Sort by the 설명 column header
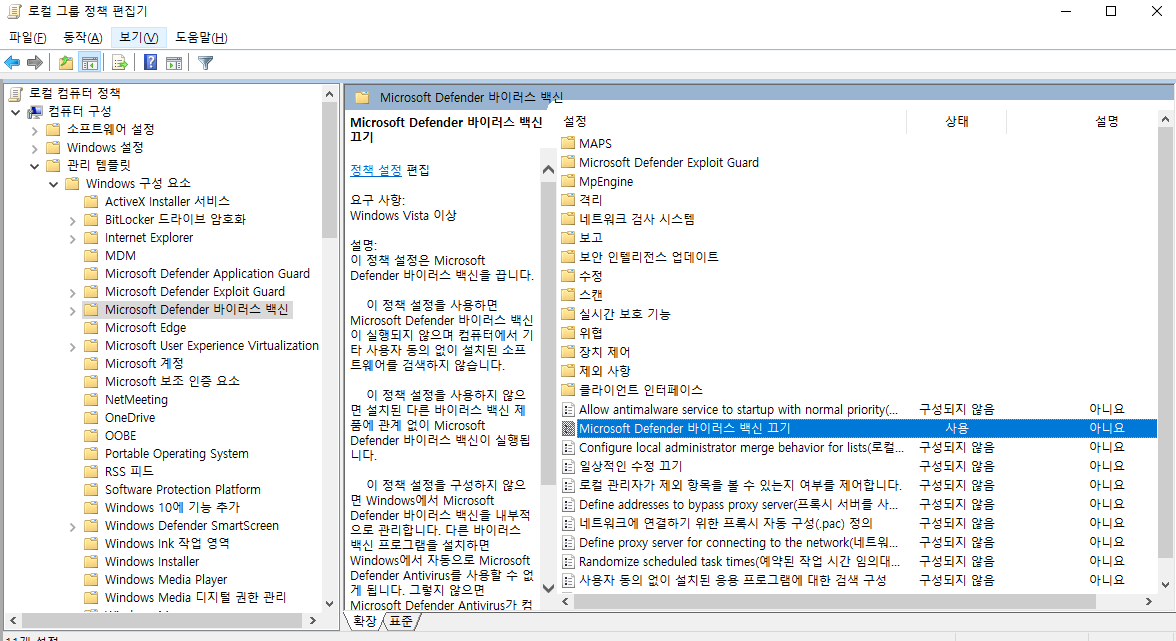Image resolution: width=1176 pixels, height=641 pixels. tap(1106, 121)
